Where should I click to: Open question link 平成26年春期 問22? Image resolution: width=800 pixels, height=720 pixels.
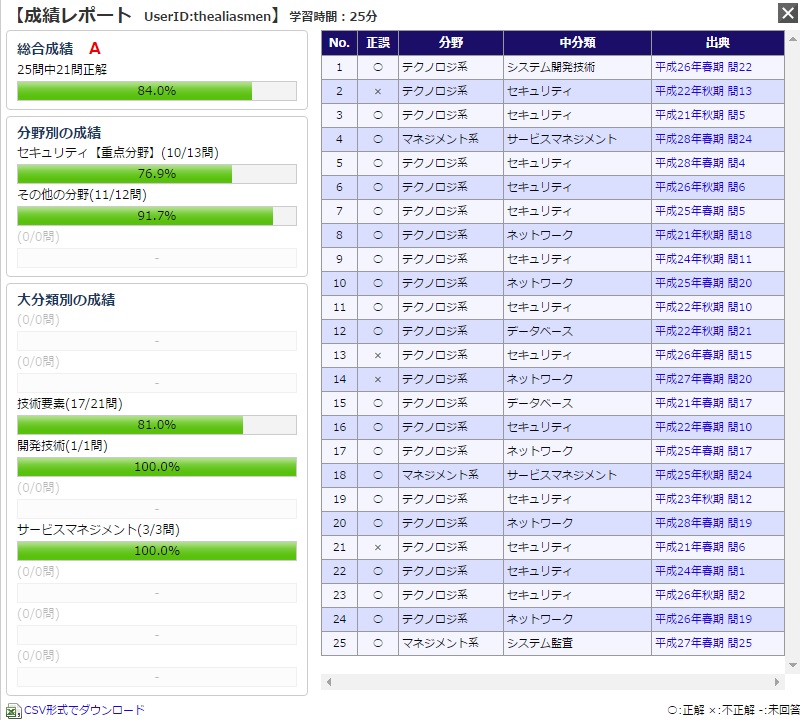[703, 67]
